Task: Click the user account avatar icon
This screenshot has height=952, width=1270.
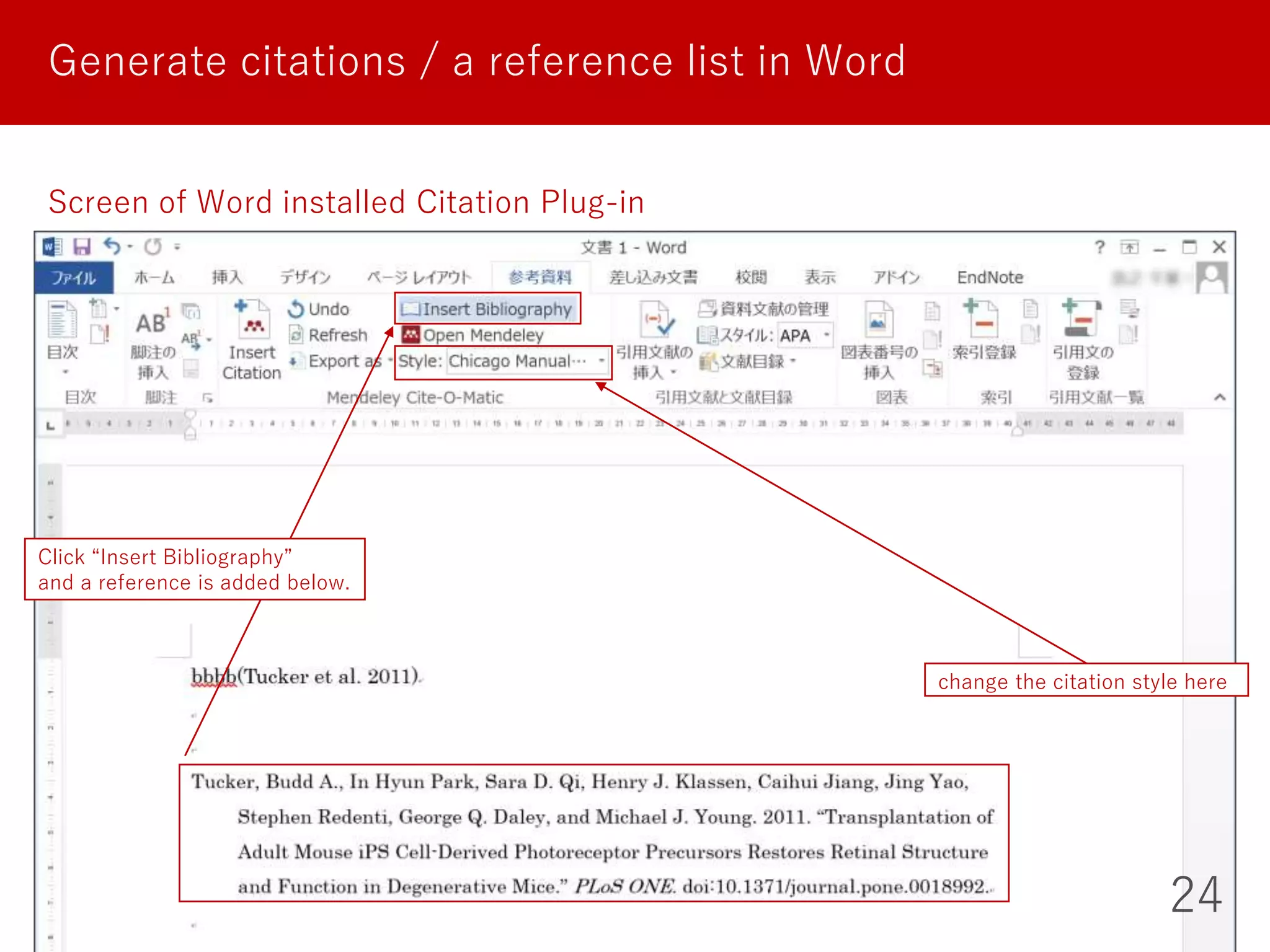Action: click(1212, 277)
